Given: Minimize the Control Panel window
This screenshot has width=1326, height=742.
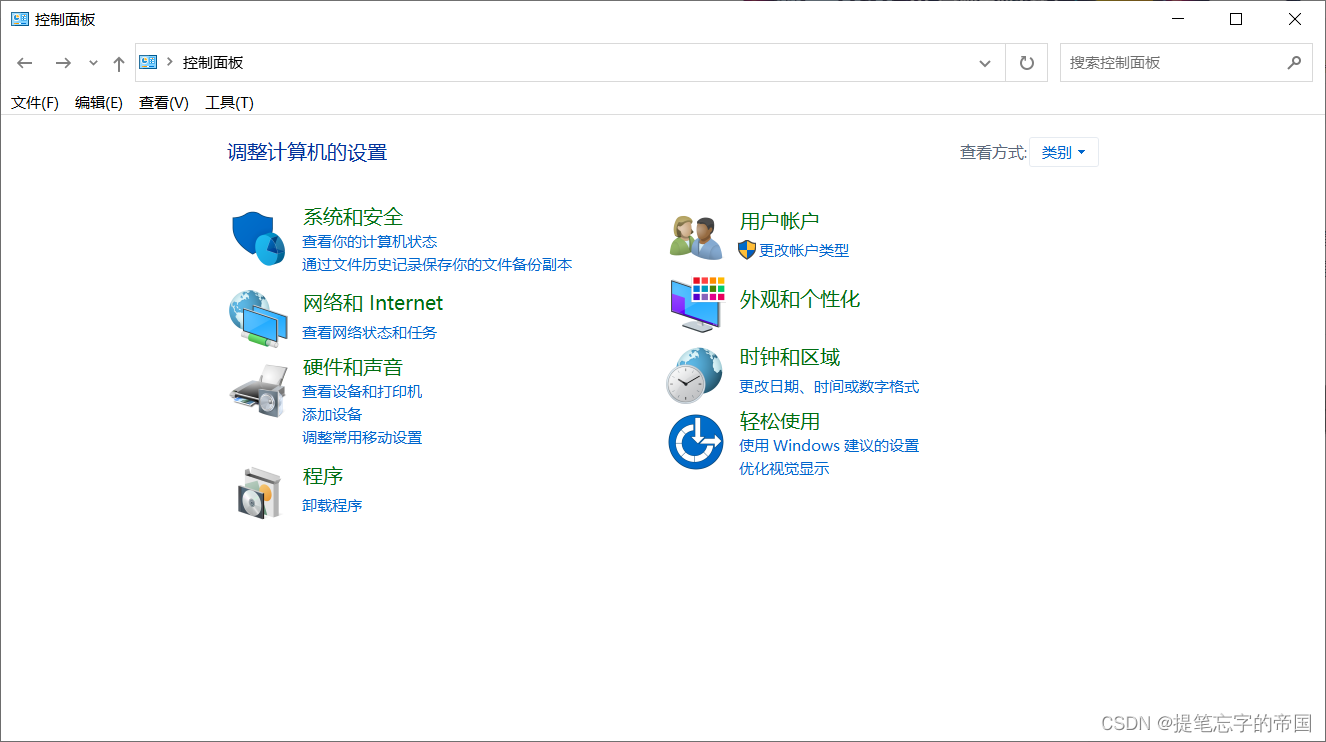Looking at the screenshot, I should [1176, 19].
